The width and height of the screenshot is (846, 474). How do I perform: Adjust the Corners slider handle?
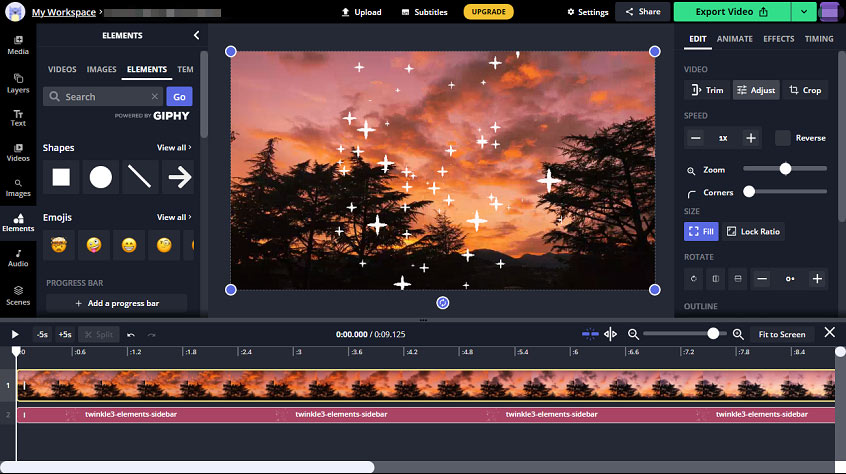[749, 191]
